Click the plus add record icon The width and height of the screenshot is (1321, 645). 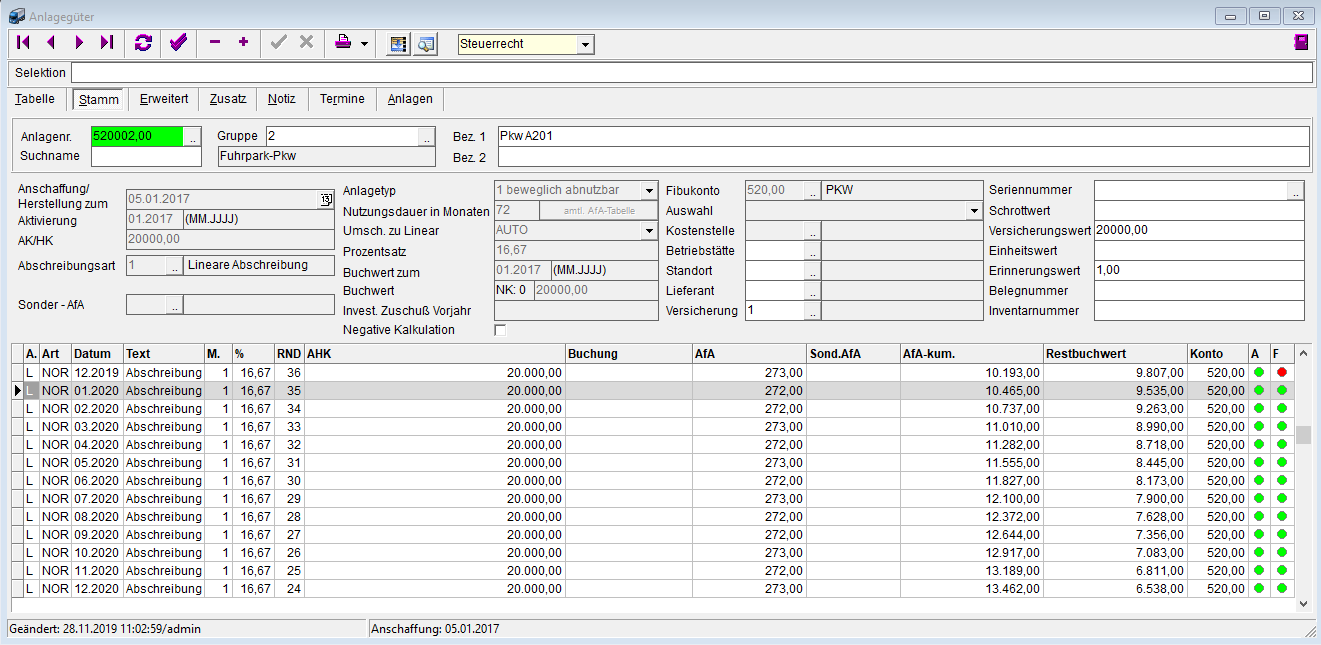(243, 43)
